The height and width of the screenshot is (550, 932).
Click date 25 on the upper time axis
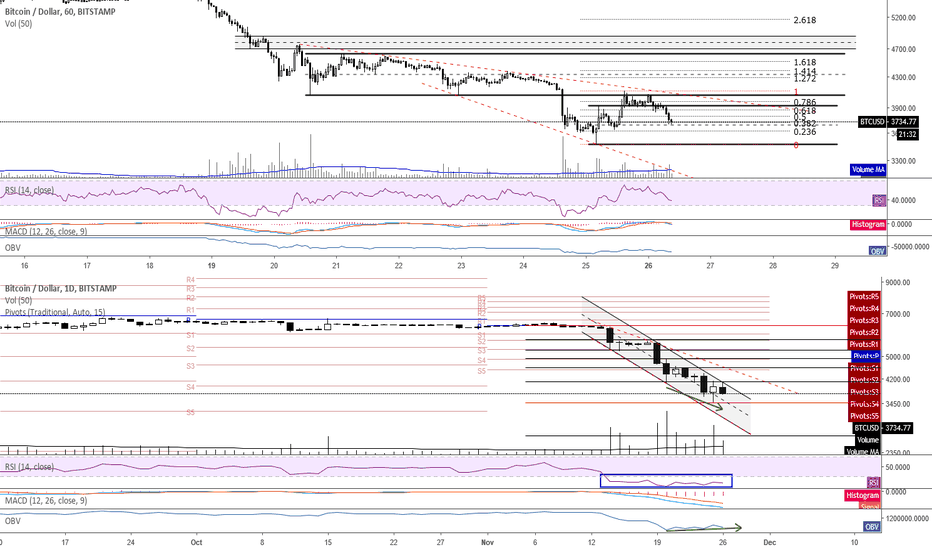[x=585, y=266]
